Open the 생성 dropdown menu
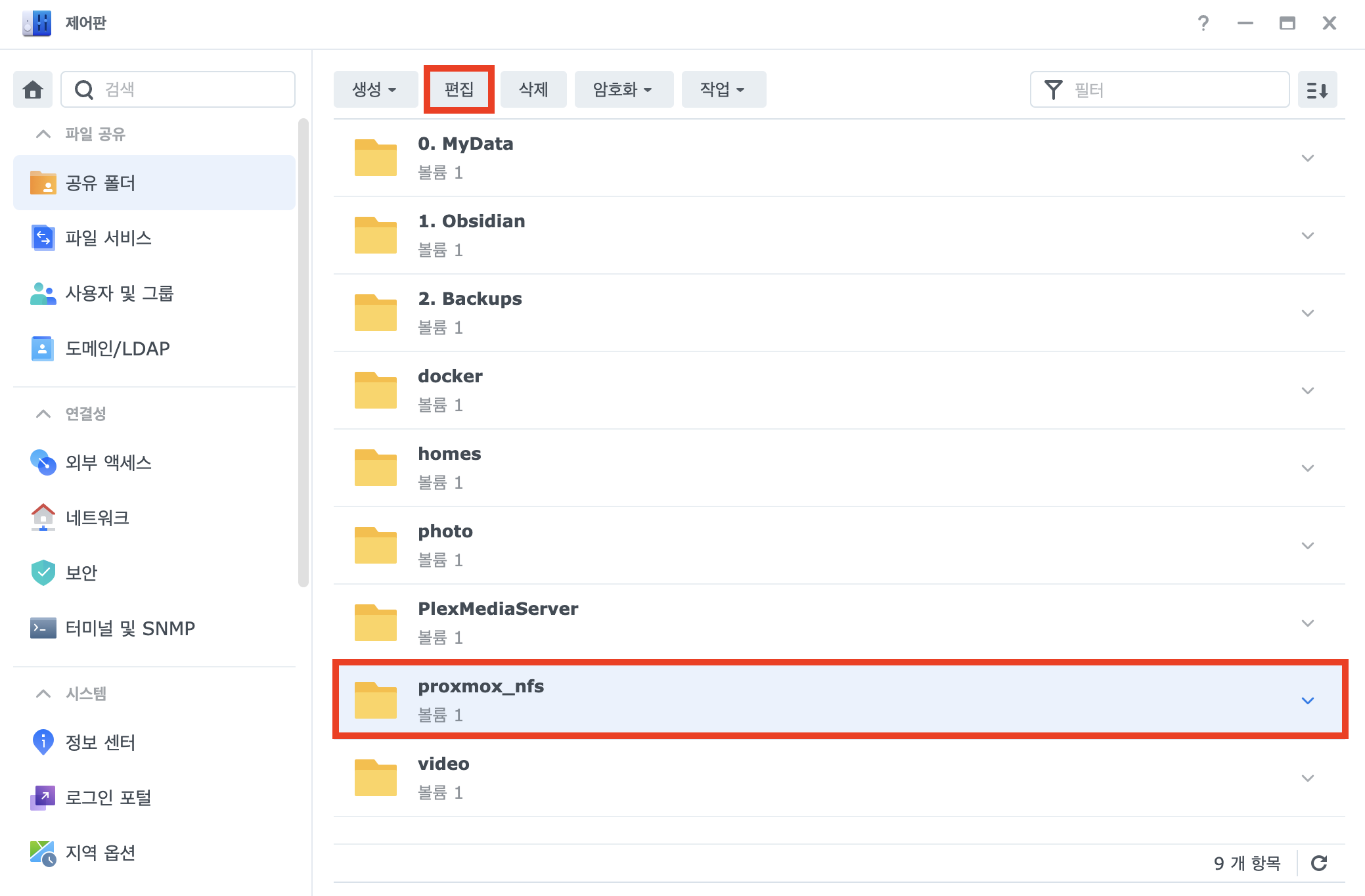The image size is (1365, 896). click(374, 89)
